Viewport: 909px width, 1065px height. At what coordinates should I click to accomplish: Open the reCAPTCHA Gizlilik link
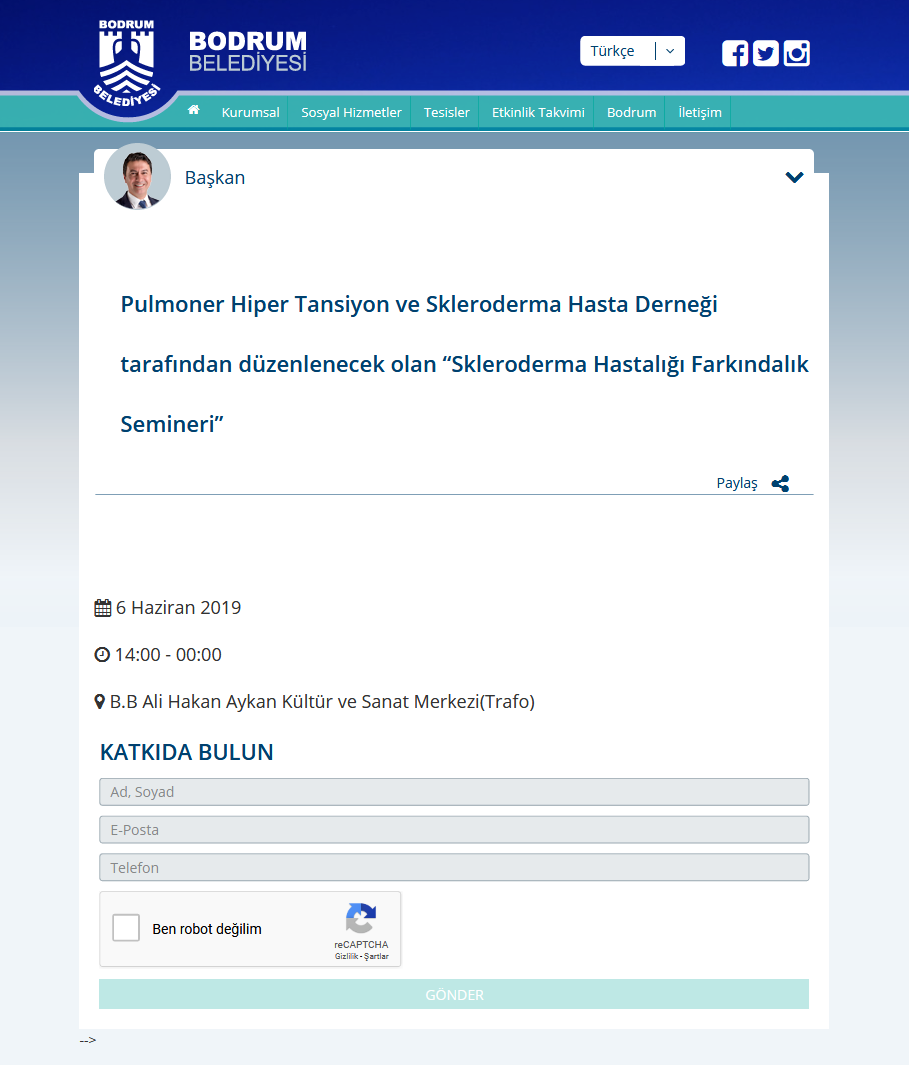coord(346,956)
